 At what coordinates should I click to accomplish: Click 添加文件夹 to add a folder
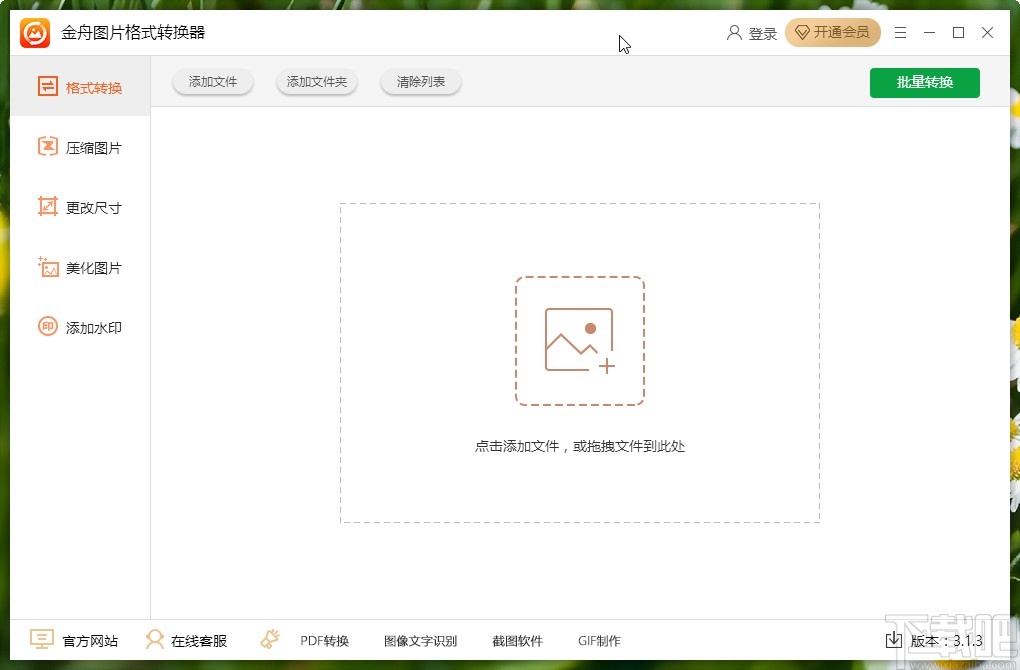tap(316, 81)
